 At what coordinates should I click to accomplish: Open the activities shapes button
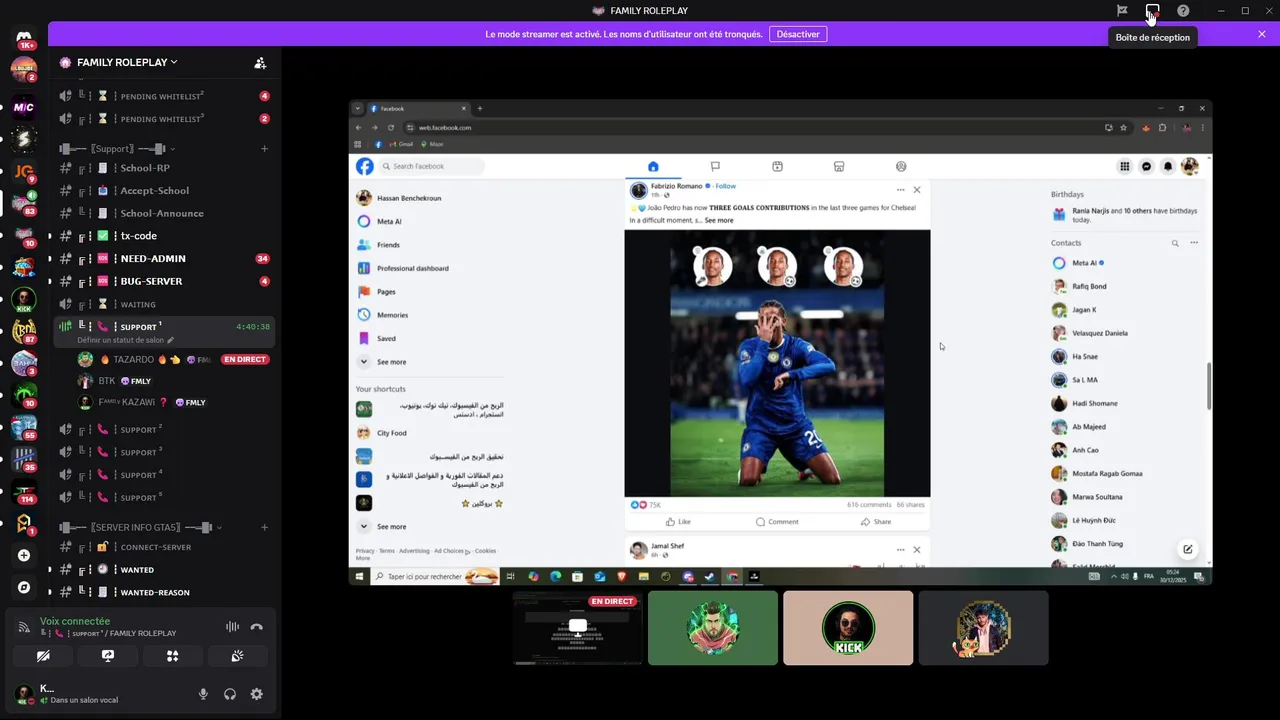(172, 656)
